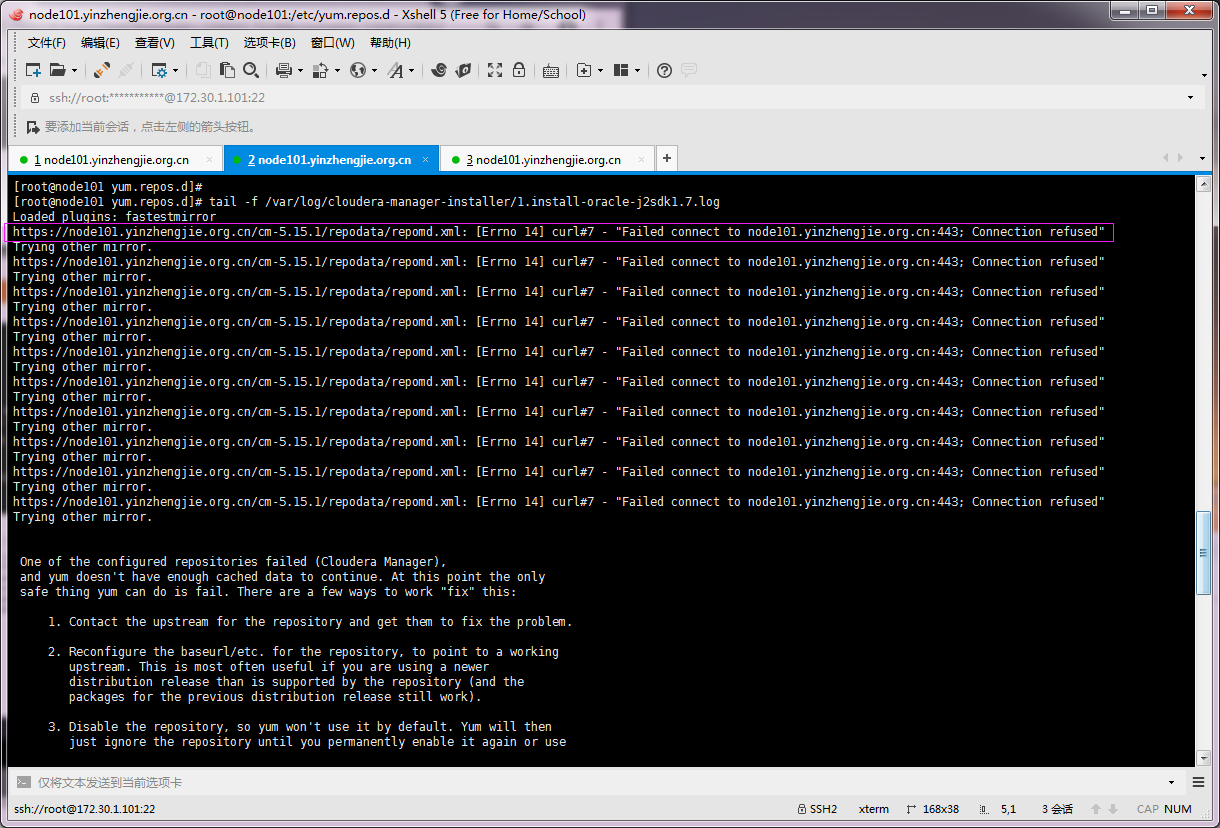
Task: Close tab 3 node101 session
Action: 641,160
